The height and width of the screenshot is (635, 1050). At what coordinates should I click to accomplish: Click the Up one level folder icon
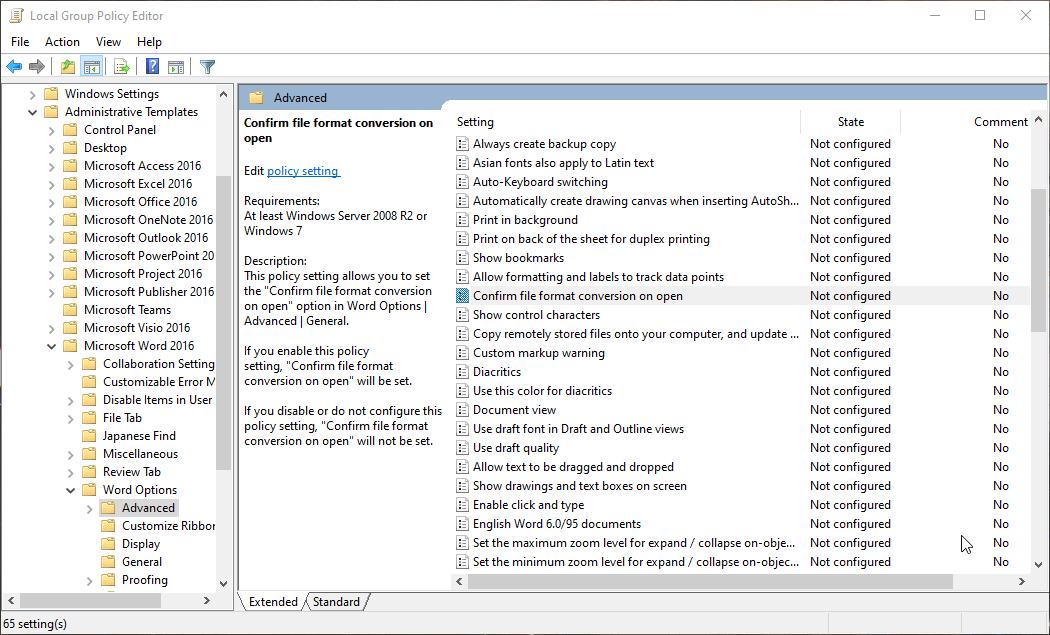click(x=68, y=66)
